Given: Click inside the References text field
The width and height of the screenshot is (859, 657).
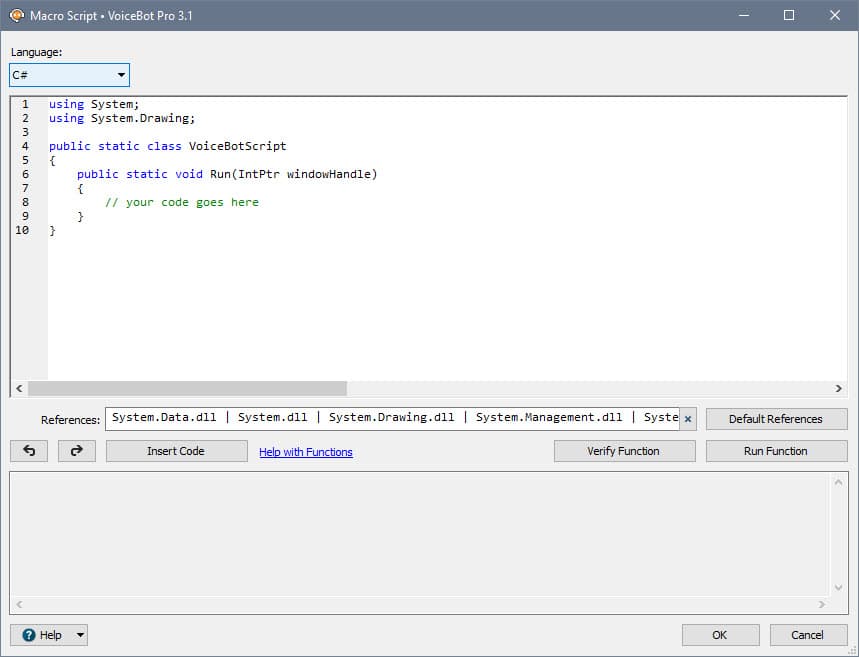Looking at the screenshot, I should [393, 419].
